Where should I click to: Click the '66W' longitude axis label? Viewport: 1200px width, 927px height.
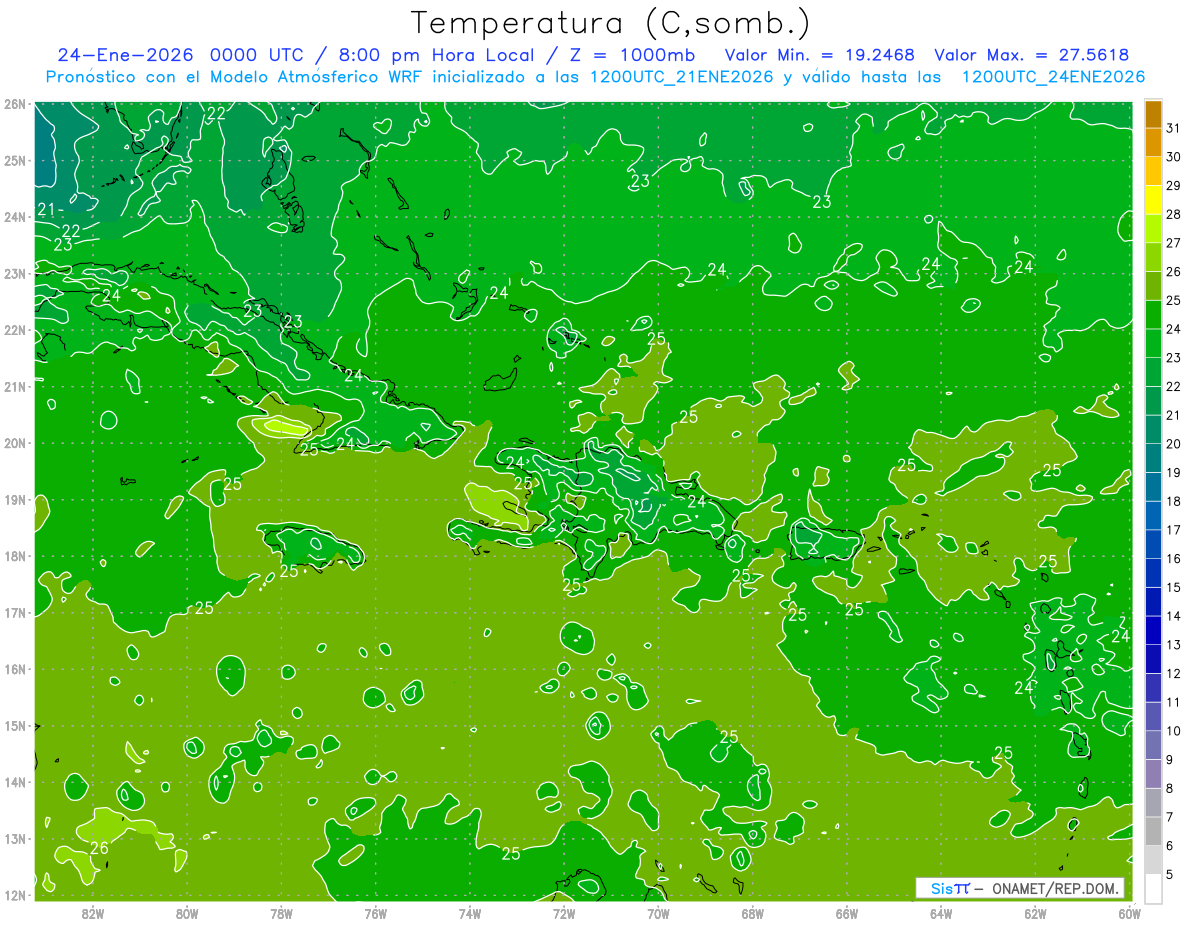pos(847,914)
